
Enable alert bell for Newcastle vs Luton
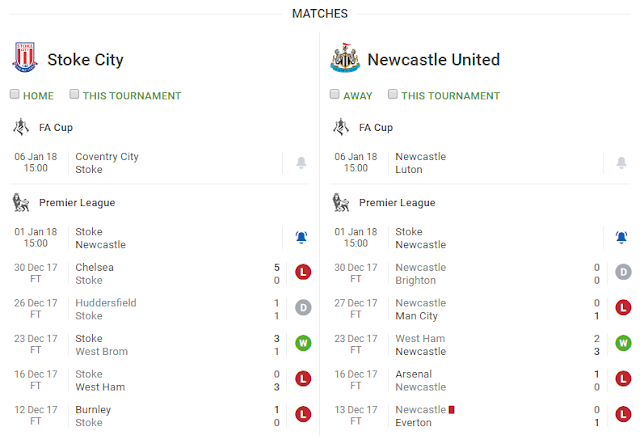[x=622, y=163]
